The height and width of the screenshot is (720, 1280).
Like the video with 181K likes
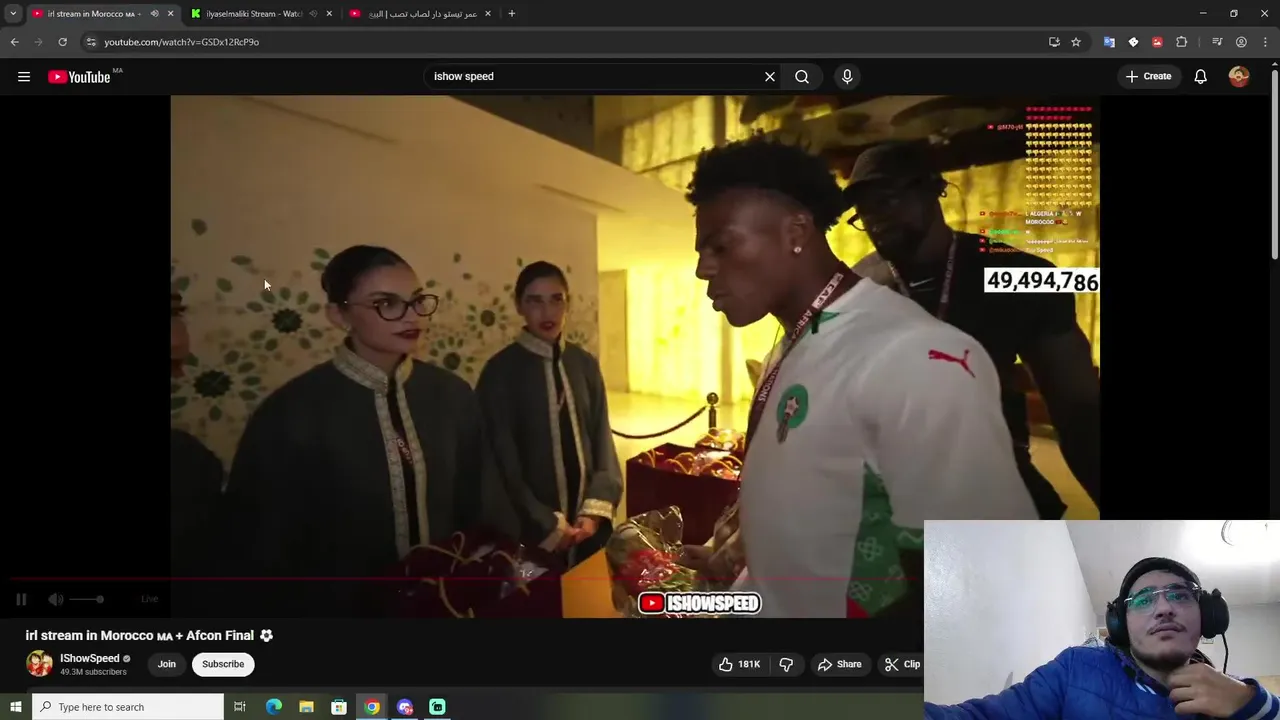739,664
